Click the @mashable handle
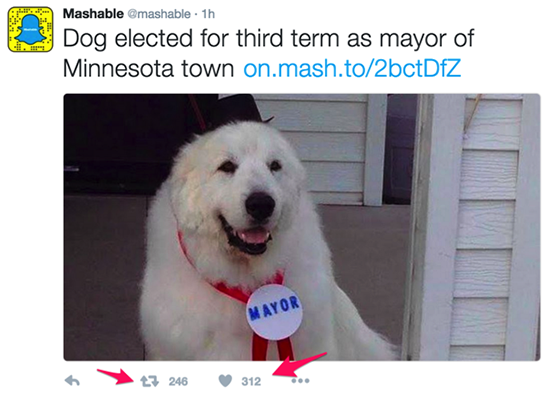 tap(159, 14)
